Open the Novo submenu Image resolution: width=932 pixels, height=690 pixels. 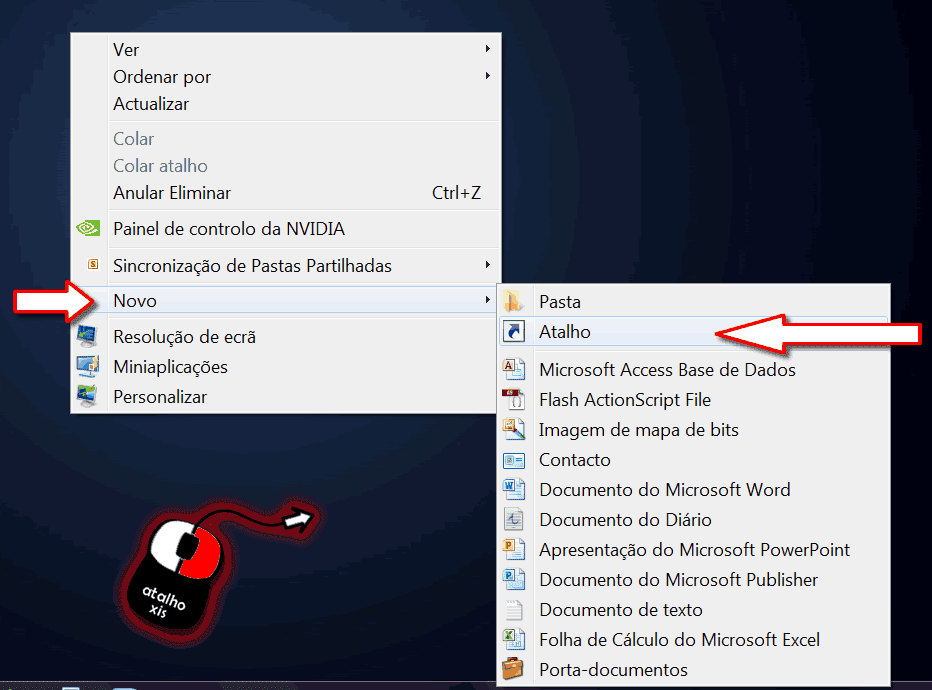pyautogui.click(x=134, y=300)
